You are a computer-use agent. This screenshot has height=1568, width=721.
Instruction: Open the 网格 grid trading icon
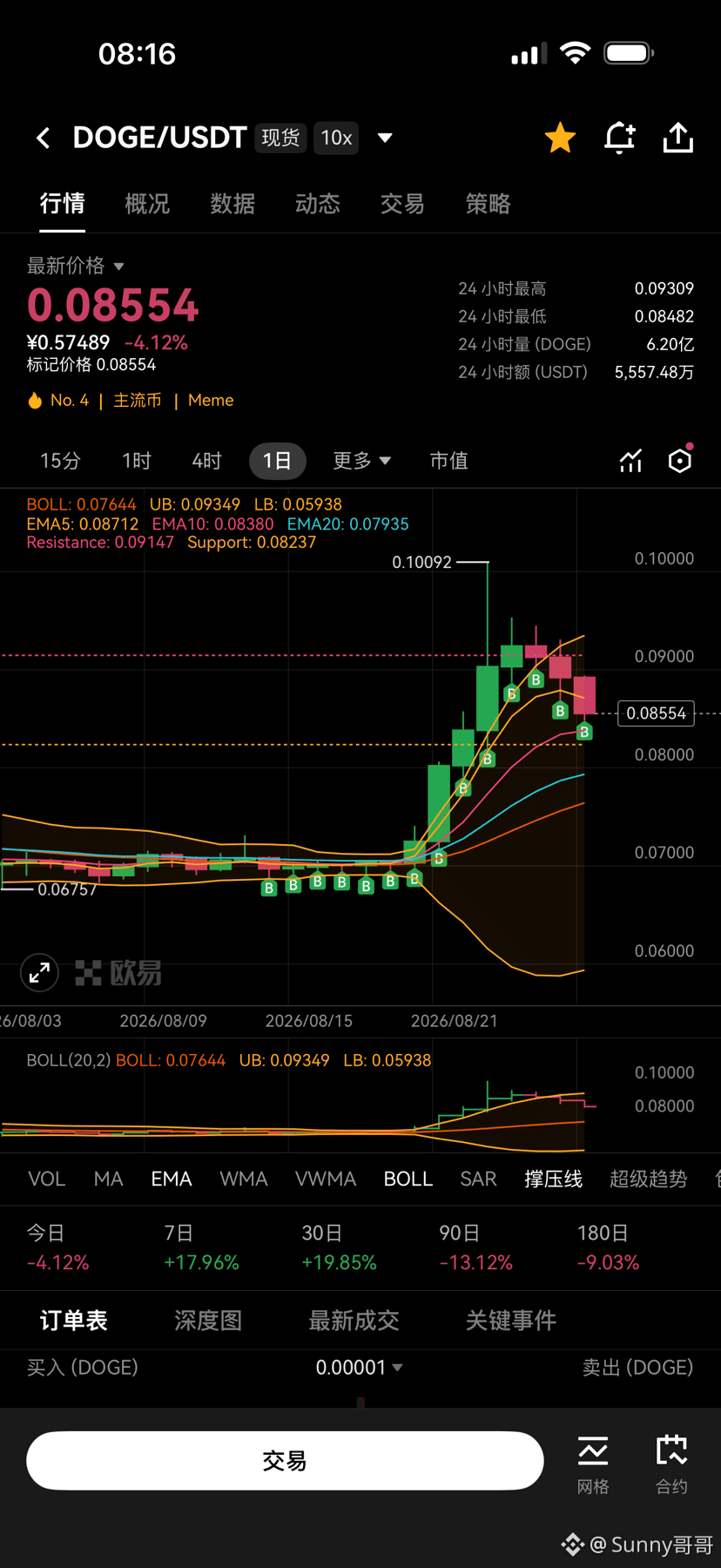click(x=593, y=1465)
